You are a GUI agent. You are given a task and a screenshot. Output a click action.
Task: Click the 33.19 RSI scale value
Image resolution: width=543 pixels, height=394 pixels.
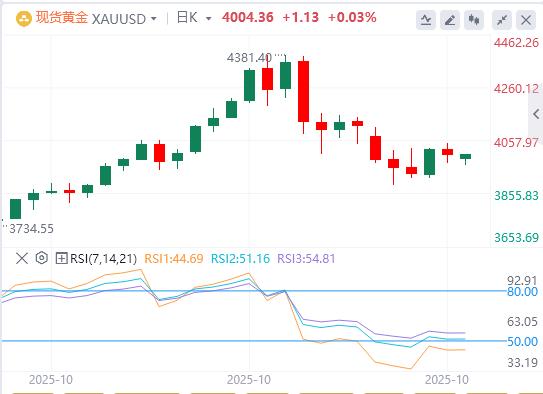point(522,362)
